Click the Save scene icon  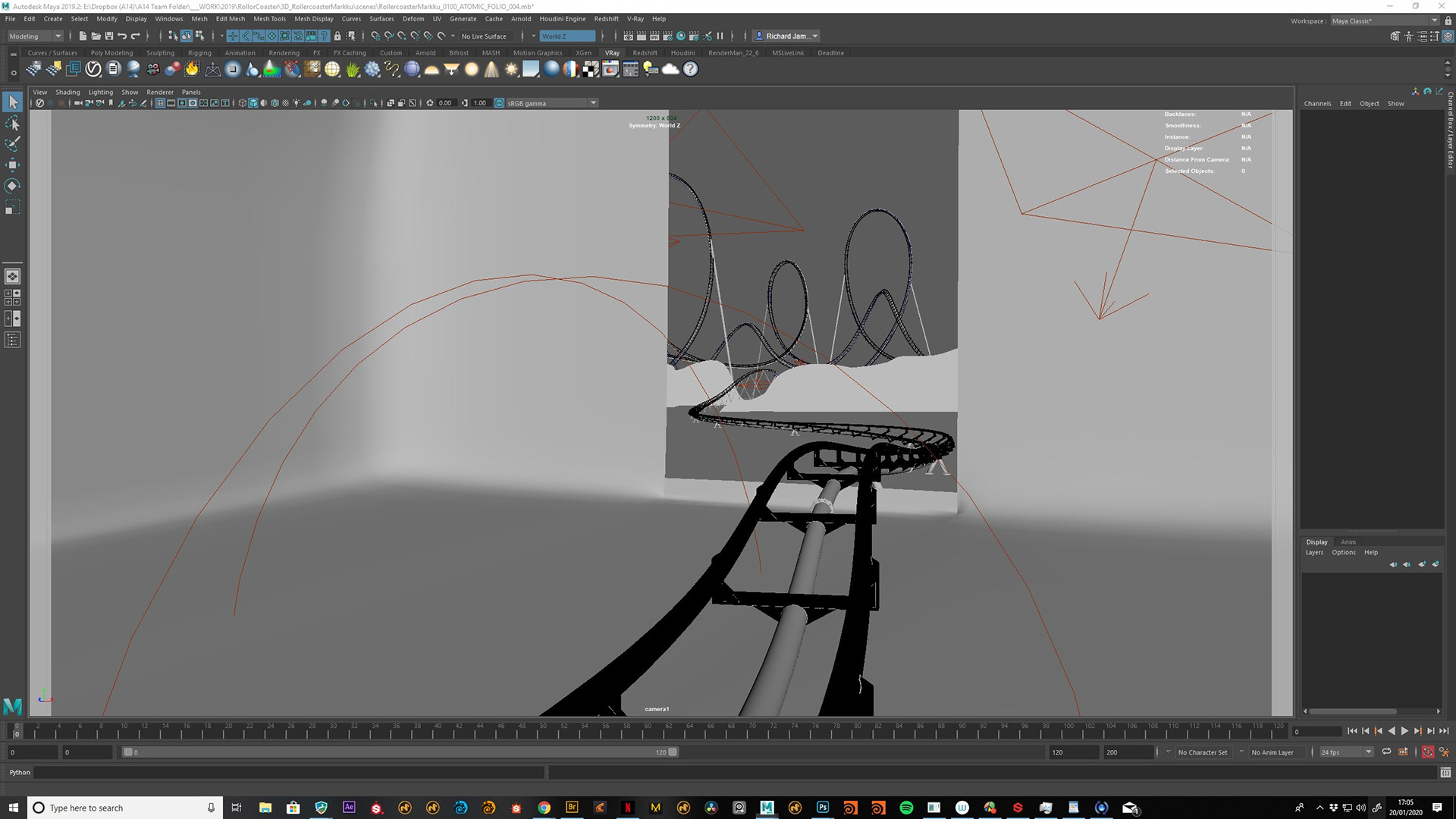109,36
